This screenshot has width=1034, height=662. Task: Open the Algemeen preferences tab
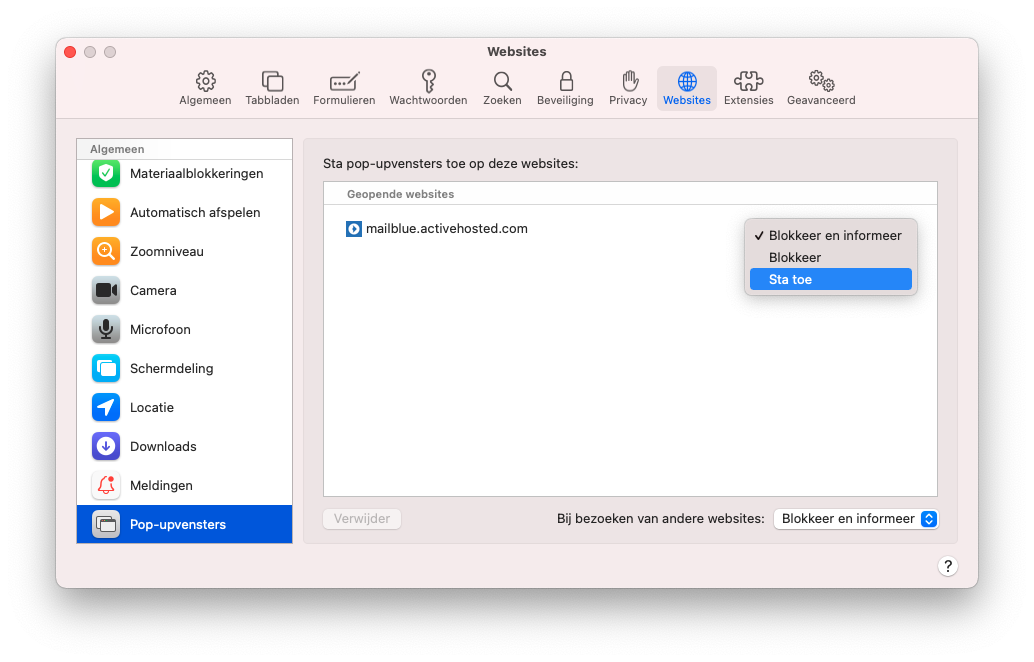point(205,88)
